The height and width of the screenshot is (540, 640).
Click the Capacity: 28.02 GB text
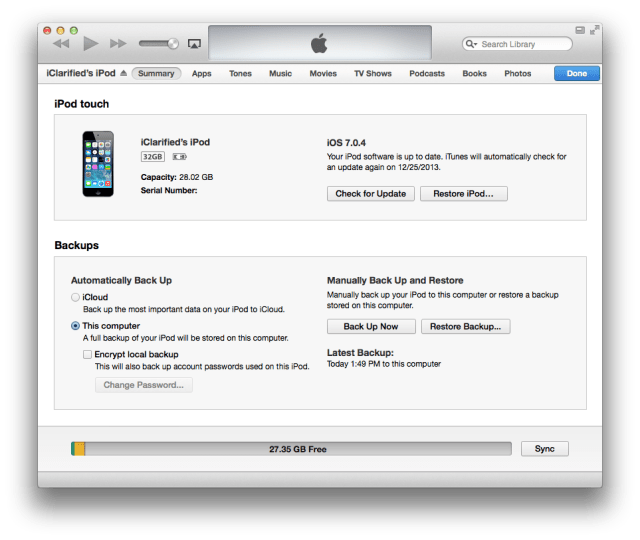coord(177,177)
